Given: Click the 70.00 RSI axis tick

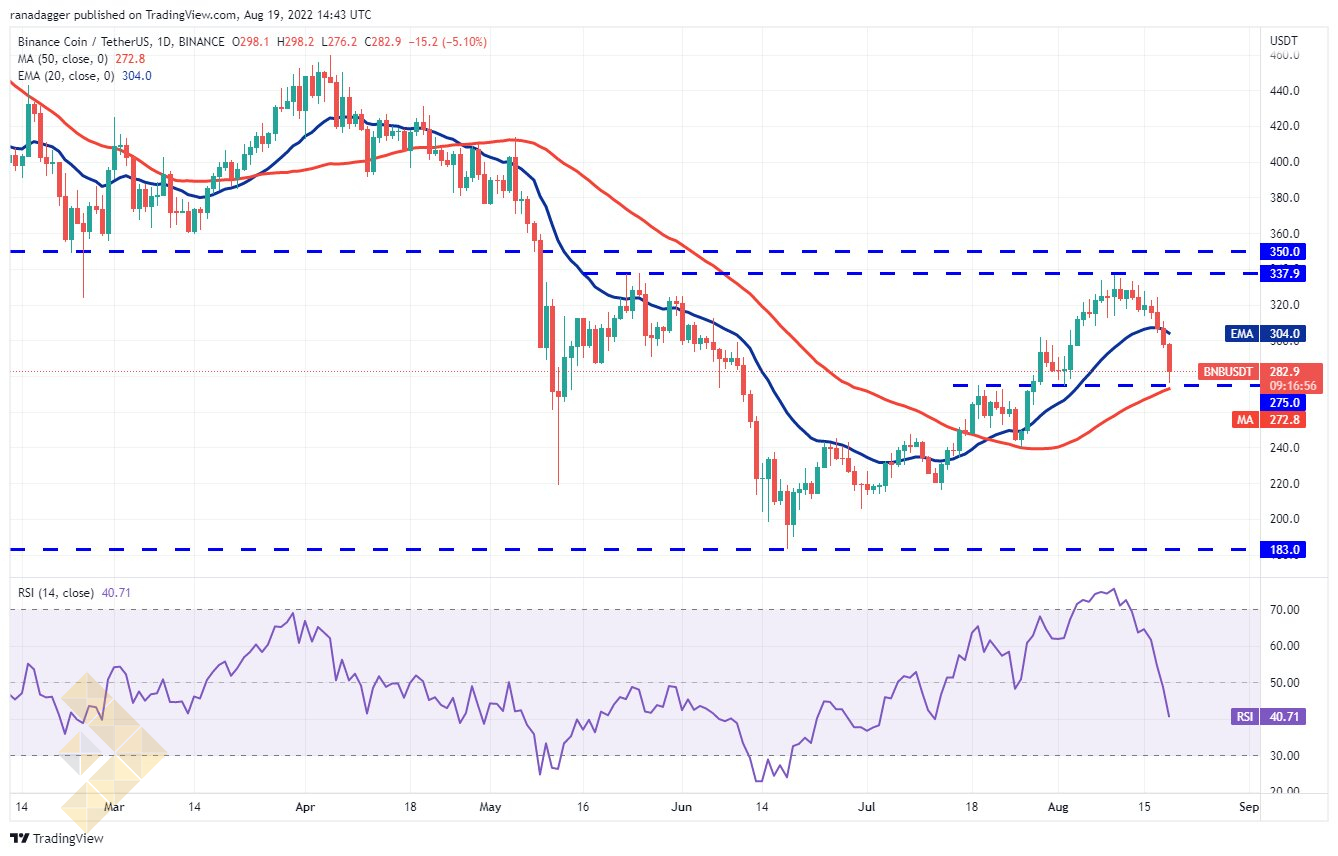Looking at the screenshot, I should click(x=1285, y=610).
